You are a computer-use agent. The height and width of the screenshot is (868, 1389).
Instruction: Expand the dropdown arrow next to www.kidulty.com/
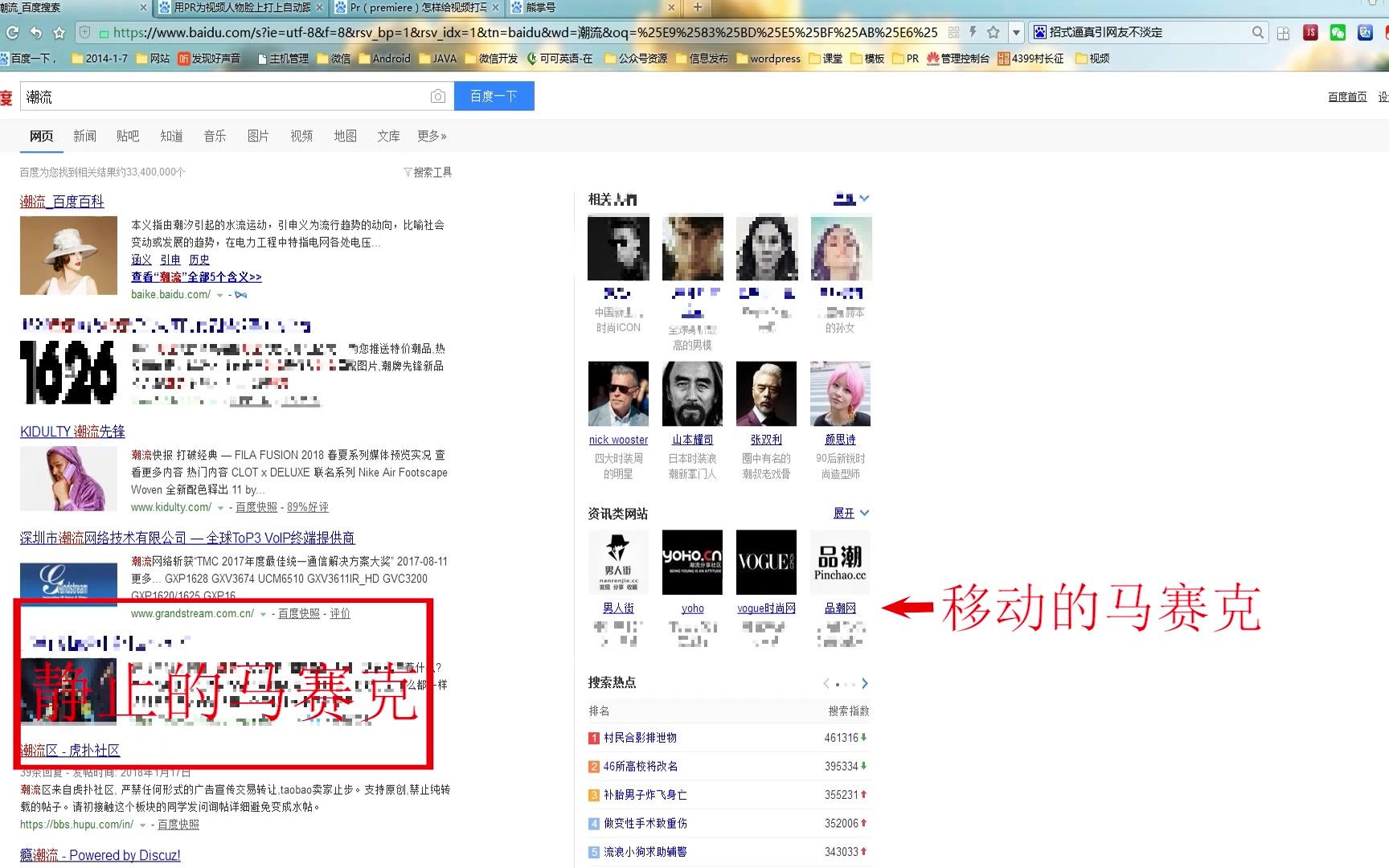(220, 508)
